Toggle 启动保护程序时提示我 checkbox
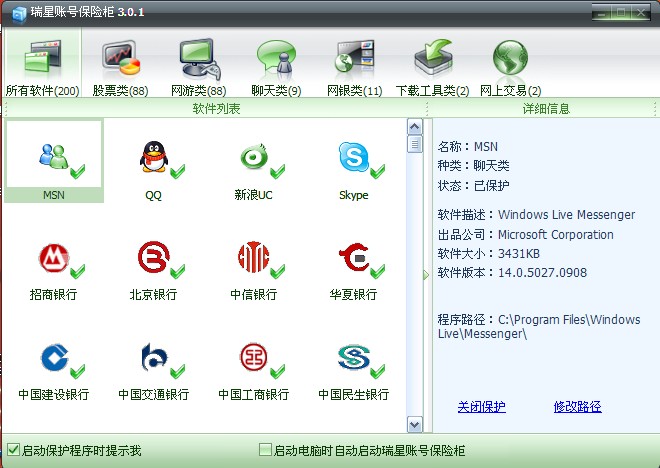The height and width of the screenshot is (468, 660). point(13,449)
